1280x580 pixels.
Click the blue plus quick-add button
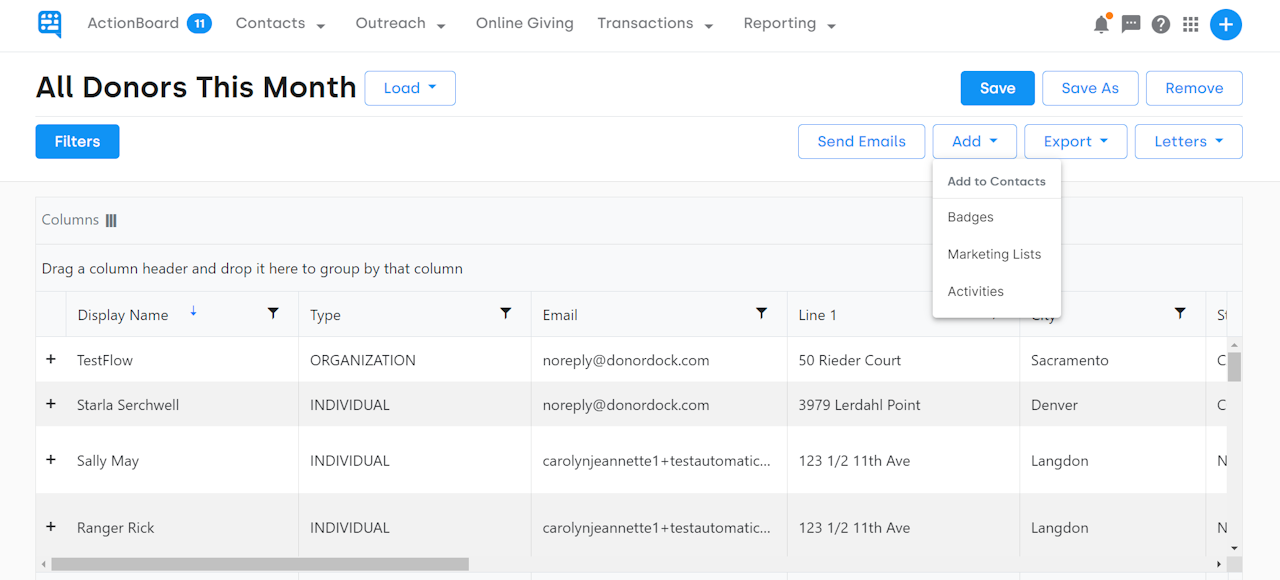1226,23
